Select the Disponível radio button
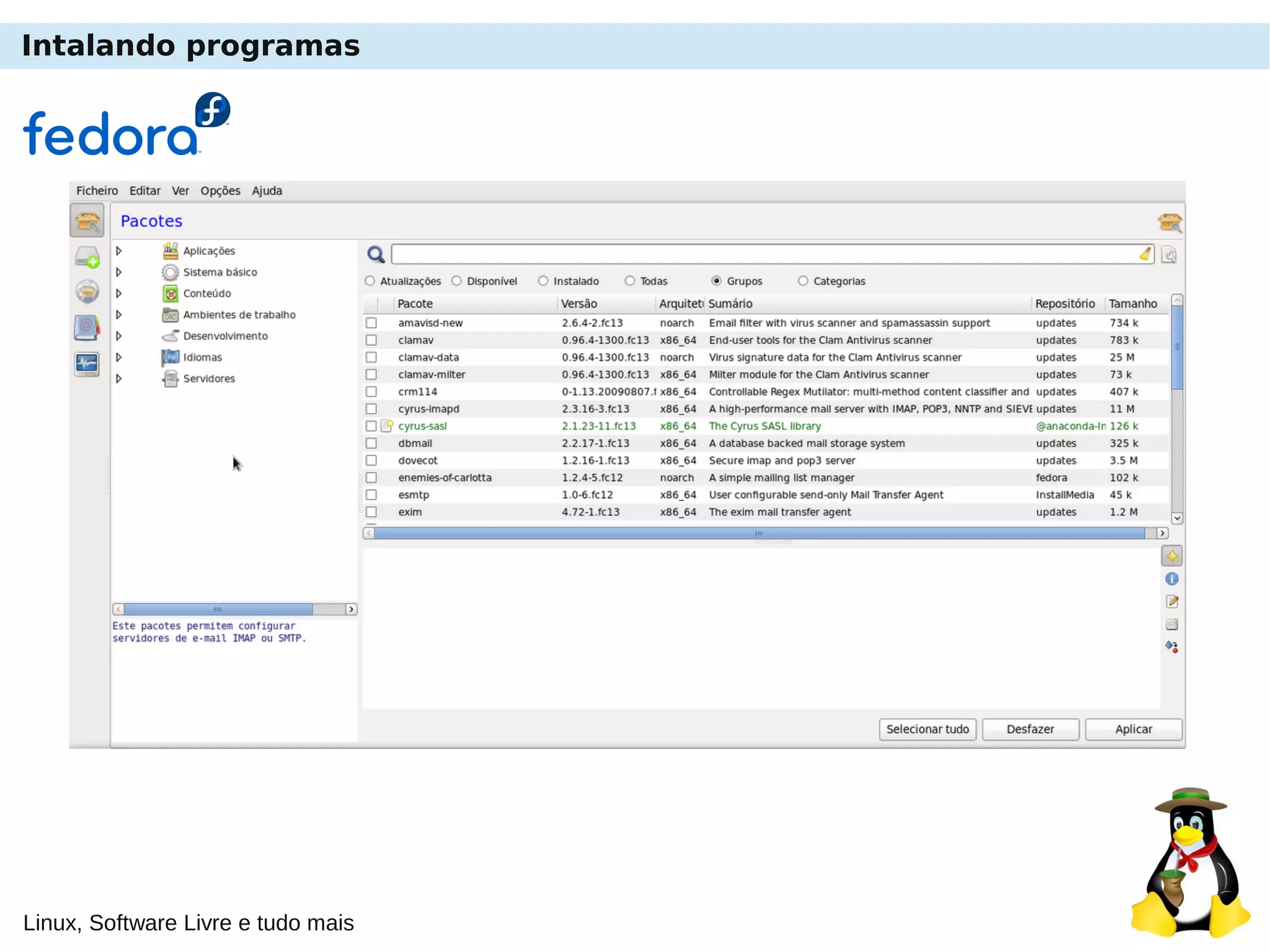Viewport: 1270px width, 952px height. pyautogui.click(x=457, y=281)
